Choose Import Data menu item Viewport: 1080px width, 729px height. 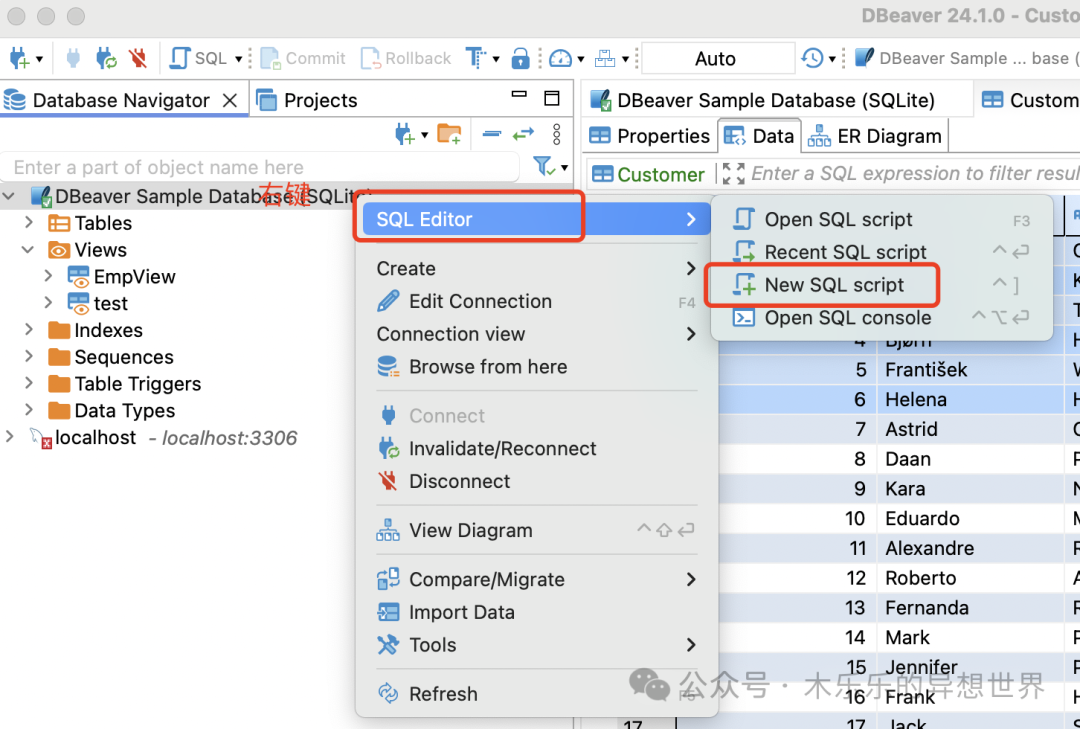point(537,612)
